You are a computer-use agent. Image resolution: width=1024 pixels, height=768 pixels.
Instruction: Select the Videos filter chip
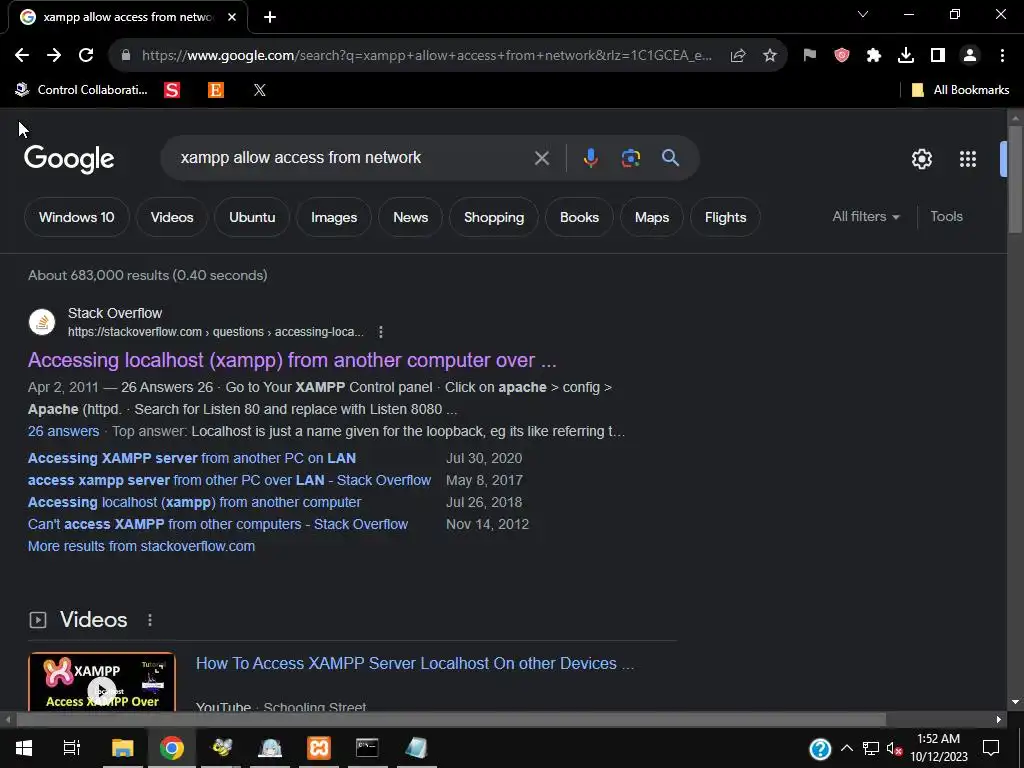[172, 217]
